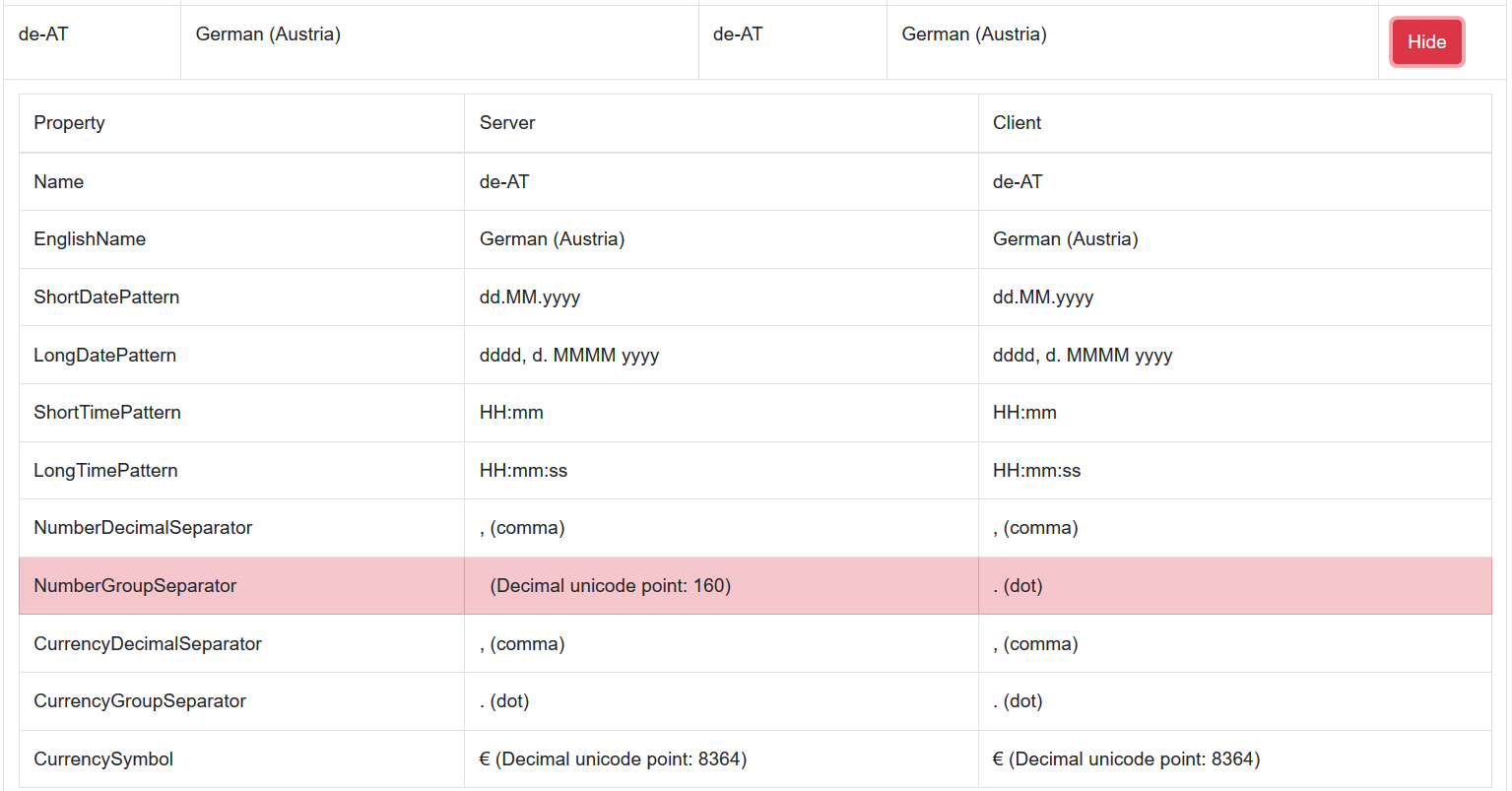The height and width of the screenshot is (791, 1512).
Task: Select the ShortDatePattern row
Action: [x=106, y=297]
